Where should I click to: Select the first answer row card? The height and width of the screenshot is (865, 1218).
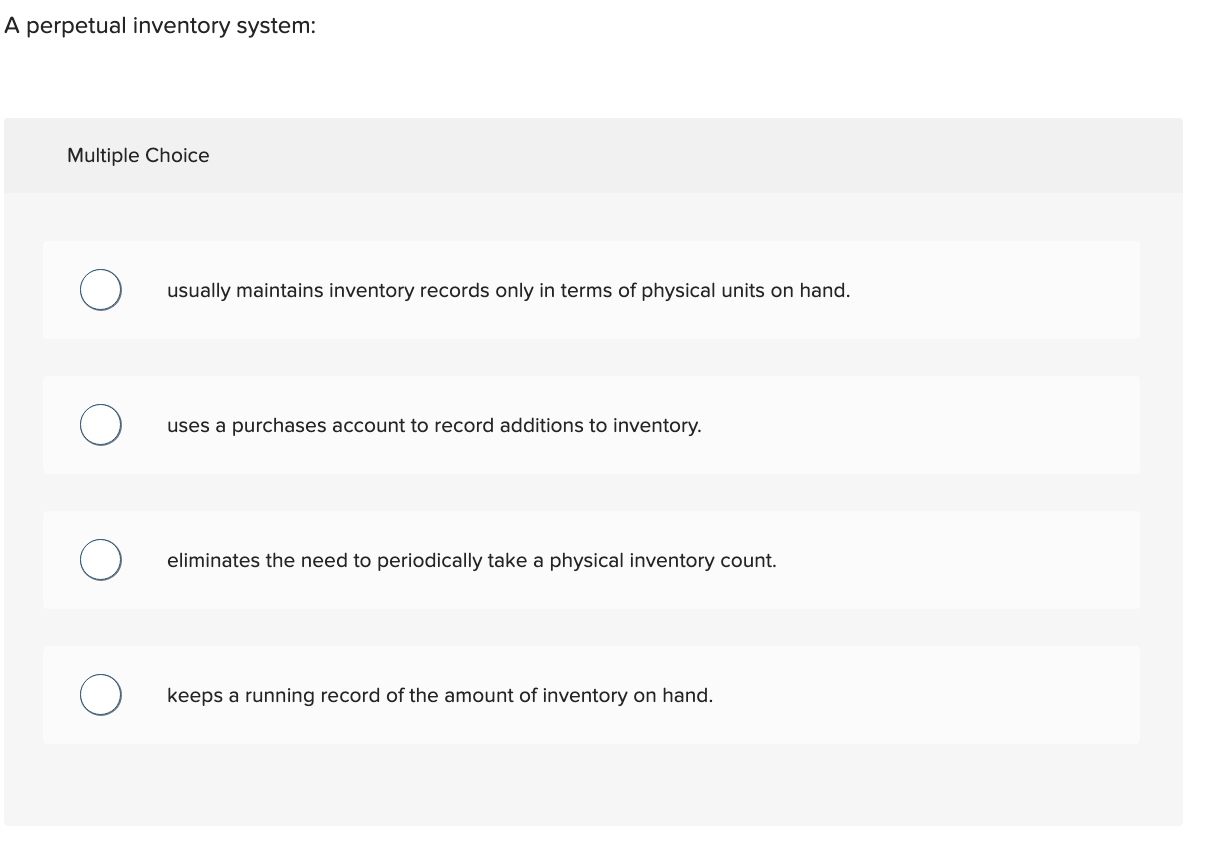tap(592, 289)
